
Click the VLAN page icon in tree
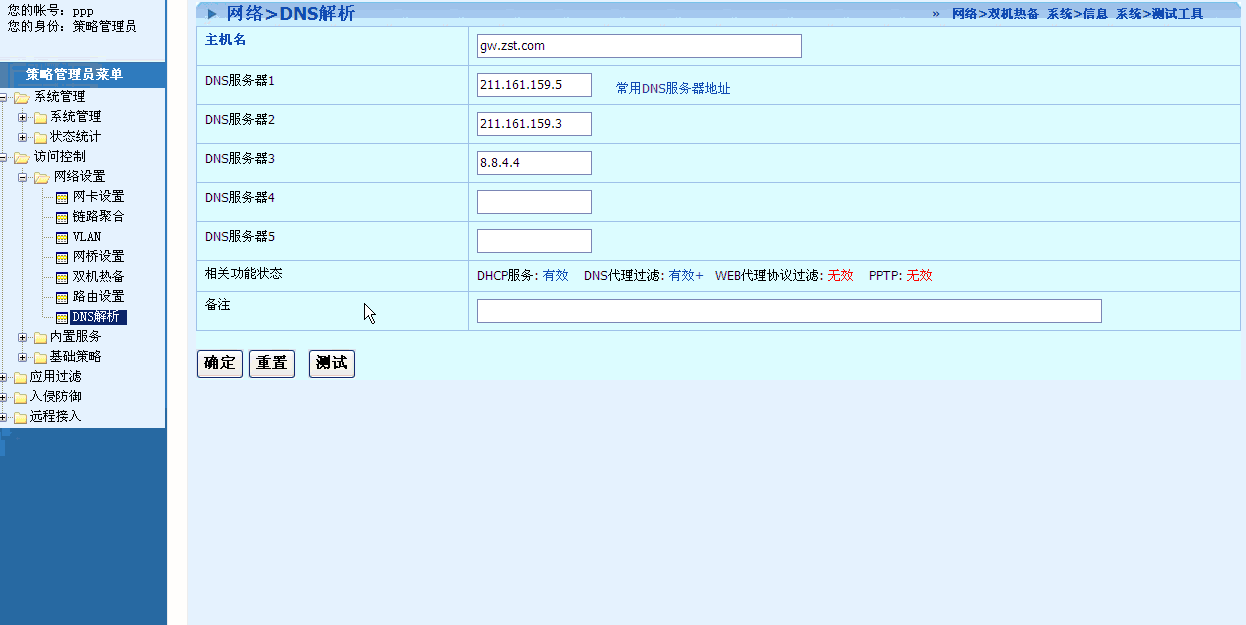pos(62,237)
